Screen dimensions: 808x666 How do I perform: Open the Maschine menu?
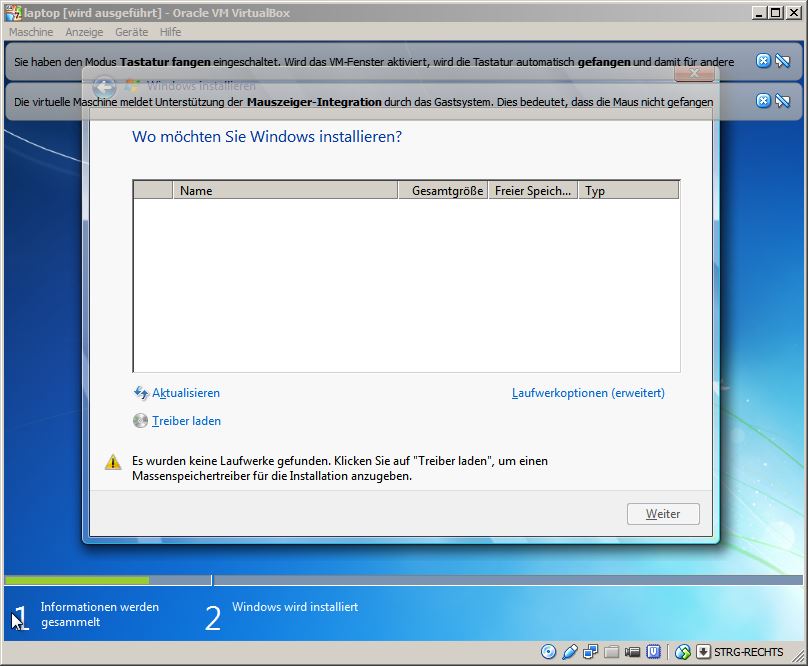pyautogui.click(x=31, y=32)
